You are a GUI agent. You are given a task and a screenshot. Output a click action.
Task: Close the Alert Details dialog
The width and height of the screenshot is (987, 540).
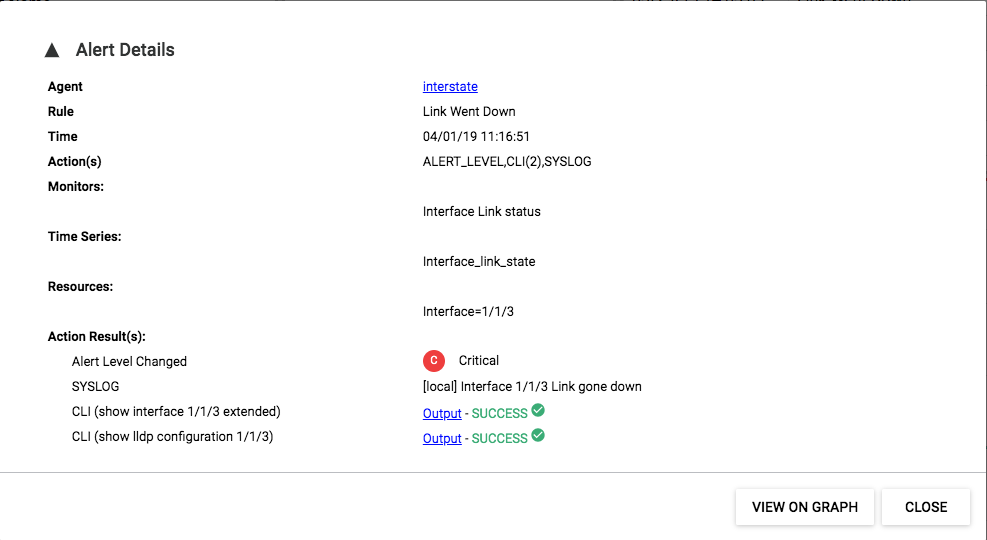[x=926, y=507]
